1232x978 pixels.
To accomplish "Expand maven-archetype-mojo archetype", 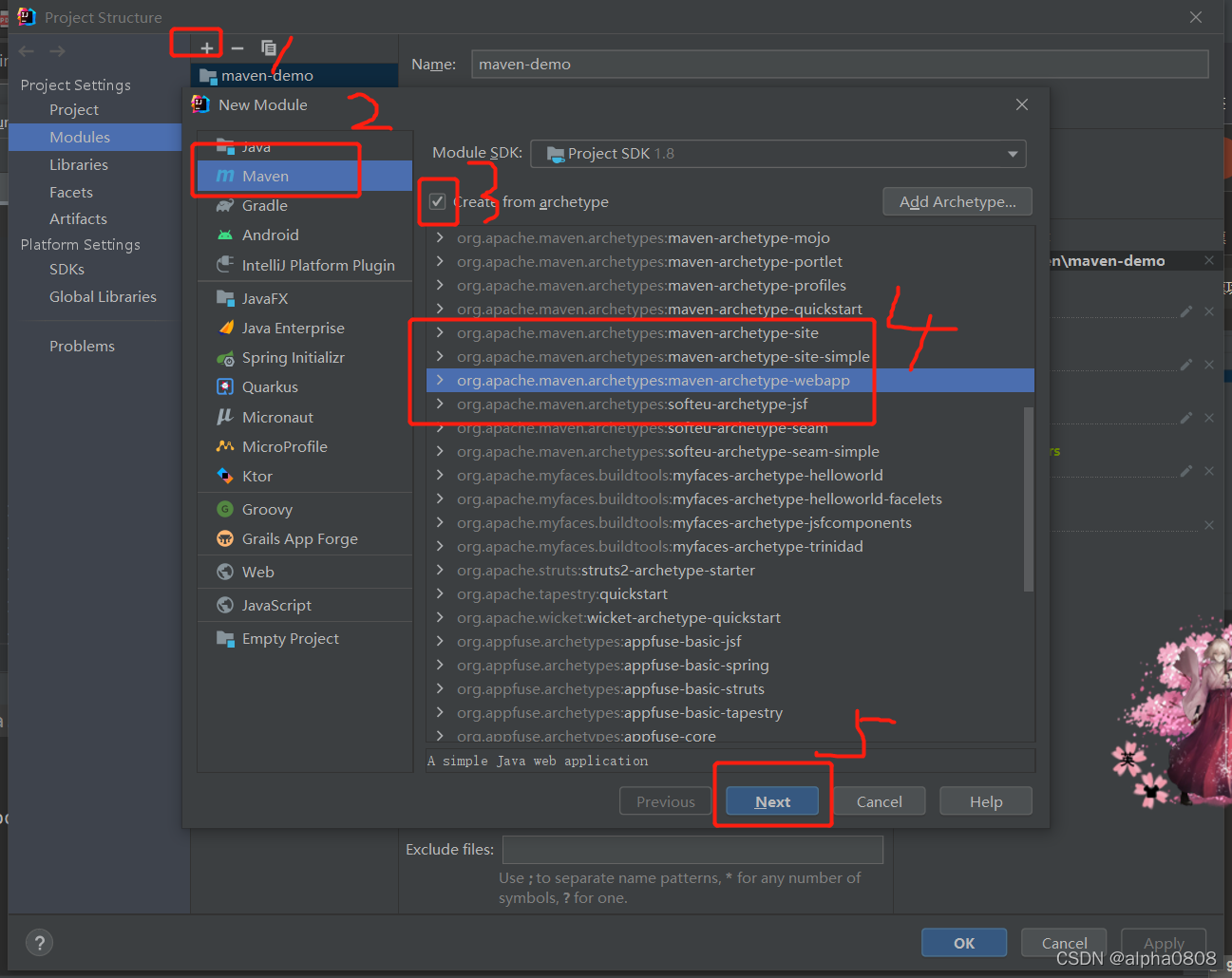I will [440, 237].
